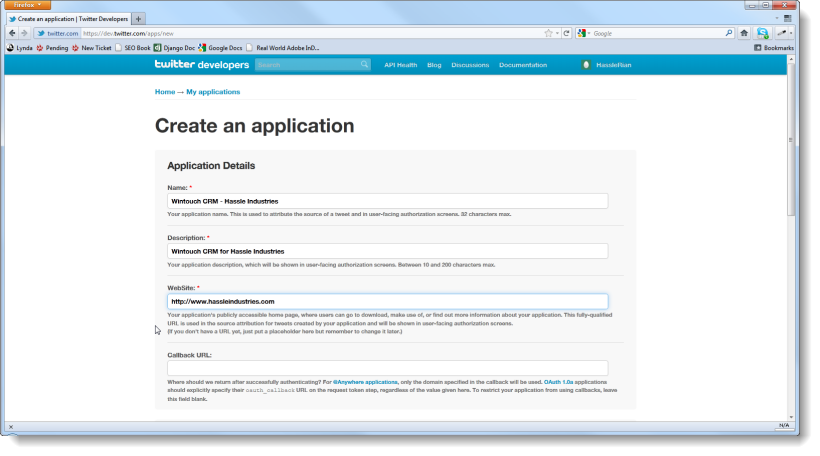Close the add-on bar with the X
Viewport: 820px width, 456px height.
pos(10,427)
